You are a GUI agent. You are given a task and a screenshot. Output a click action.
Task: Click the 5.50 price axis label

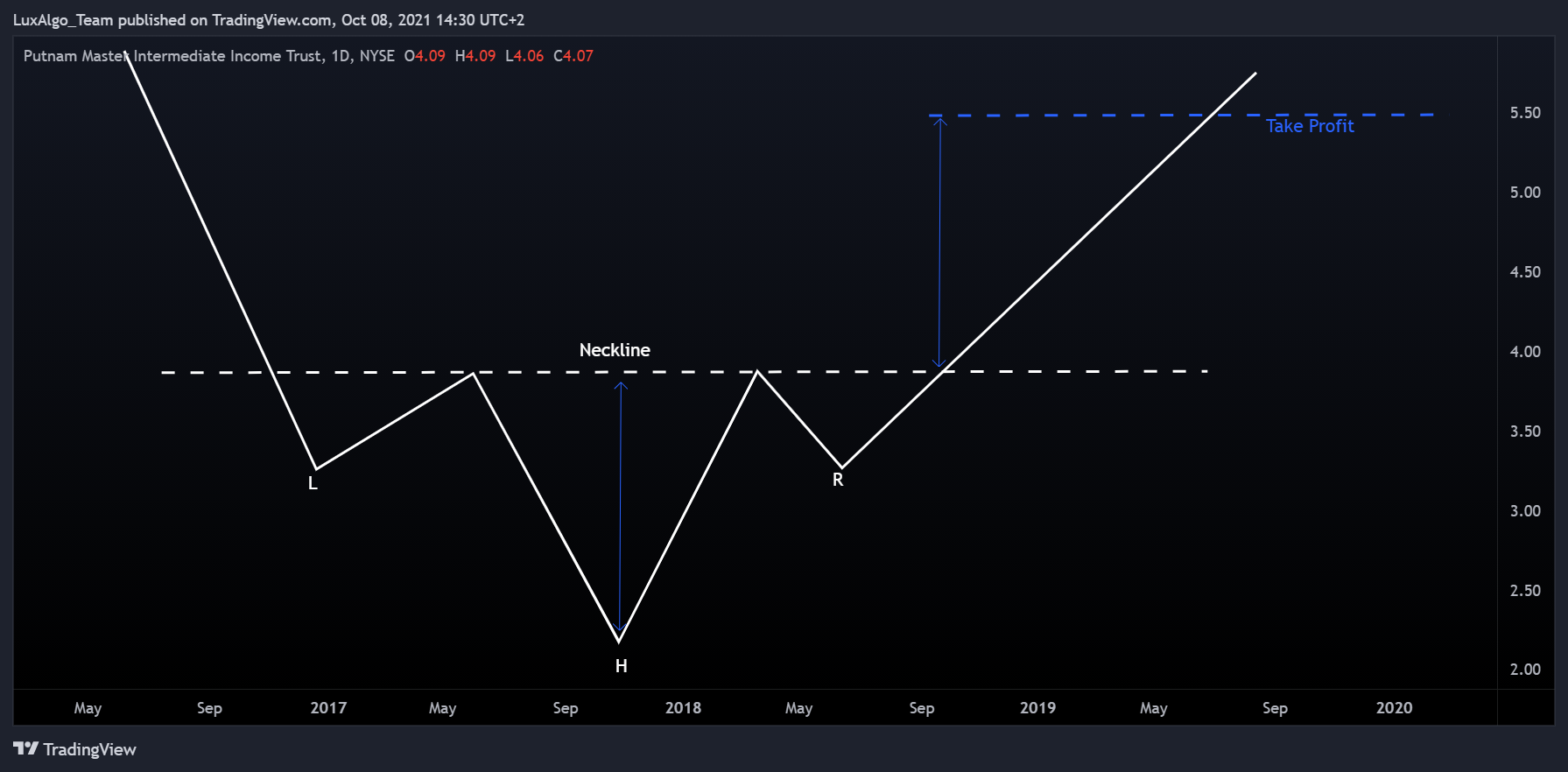[1525, 113]
